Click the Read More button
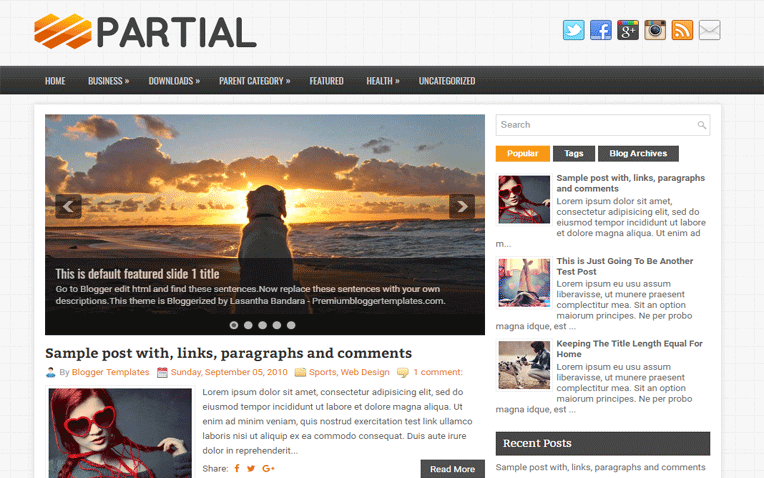This screenshot has height=478, width=764. click(x=453, y=469)
